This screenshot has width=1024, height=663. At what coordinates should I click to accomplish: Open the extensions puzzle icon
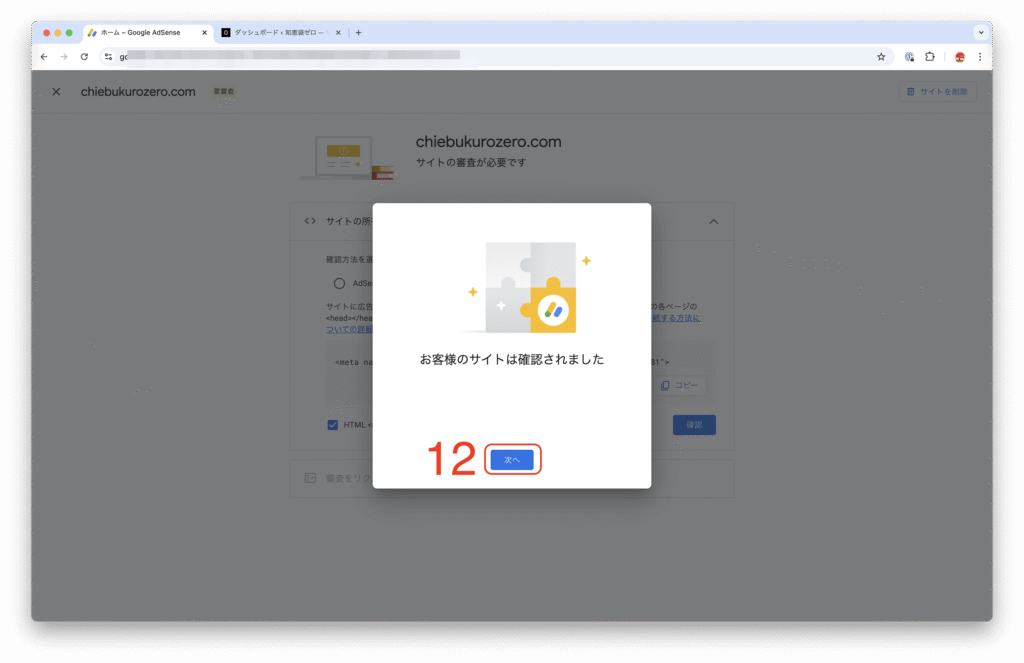(x=930, y=57)
